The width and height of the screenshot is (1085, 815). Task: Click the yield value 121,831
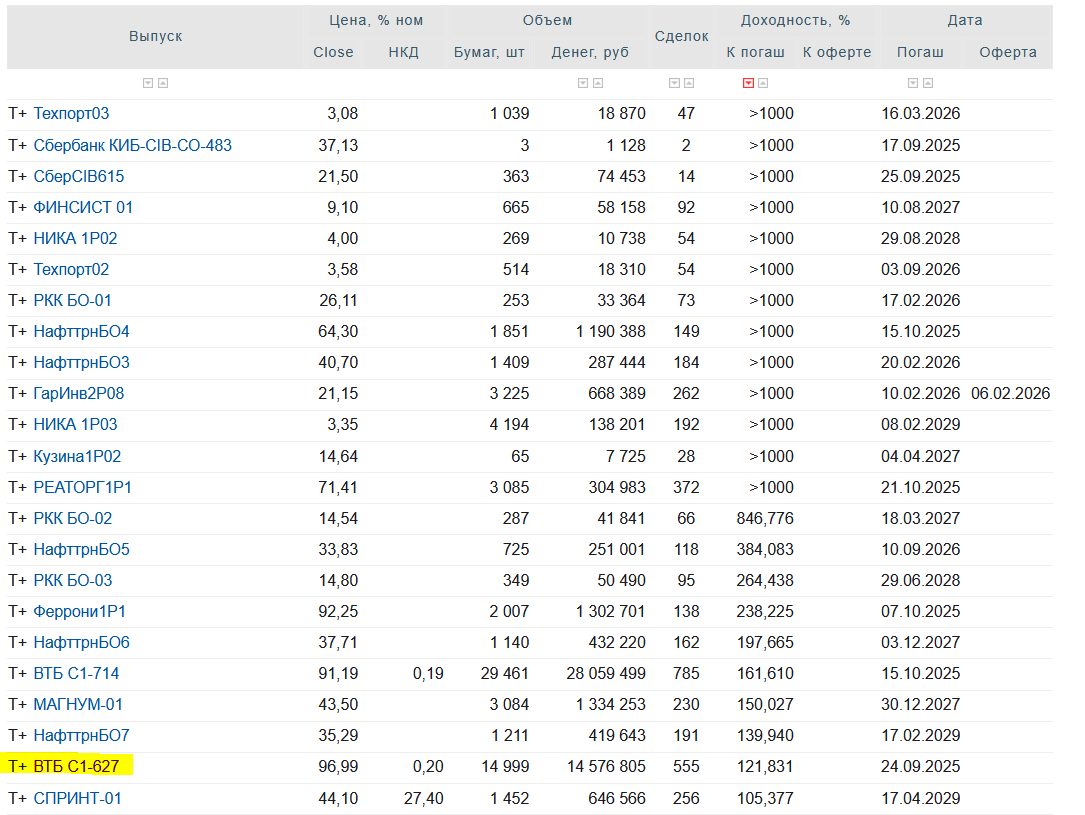(765, 767)
